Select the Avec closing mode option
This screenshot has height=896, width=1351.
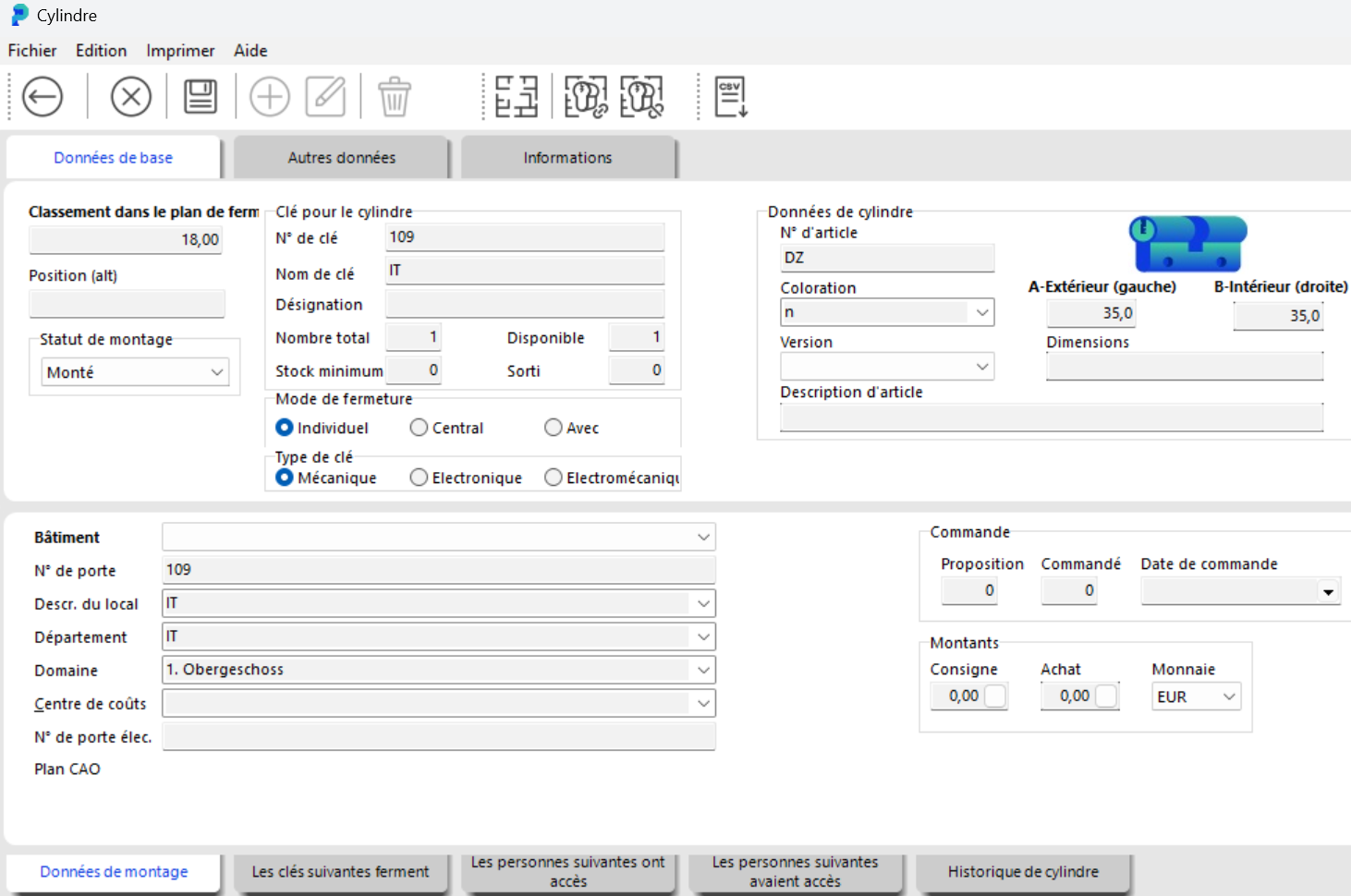click(x=554, y=428)
